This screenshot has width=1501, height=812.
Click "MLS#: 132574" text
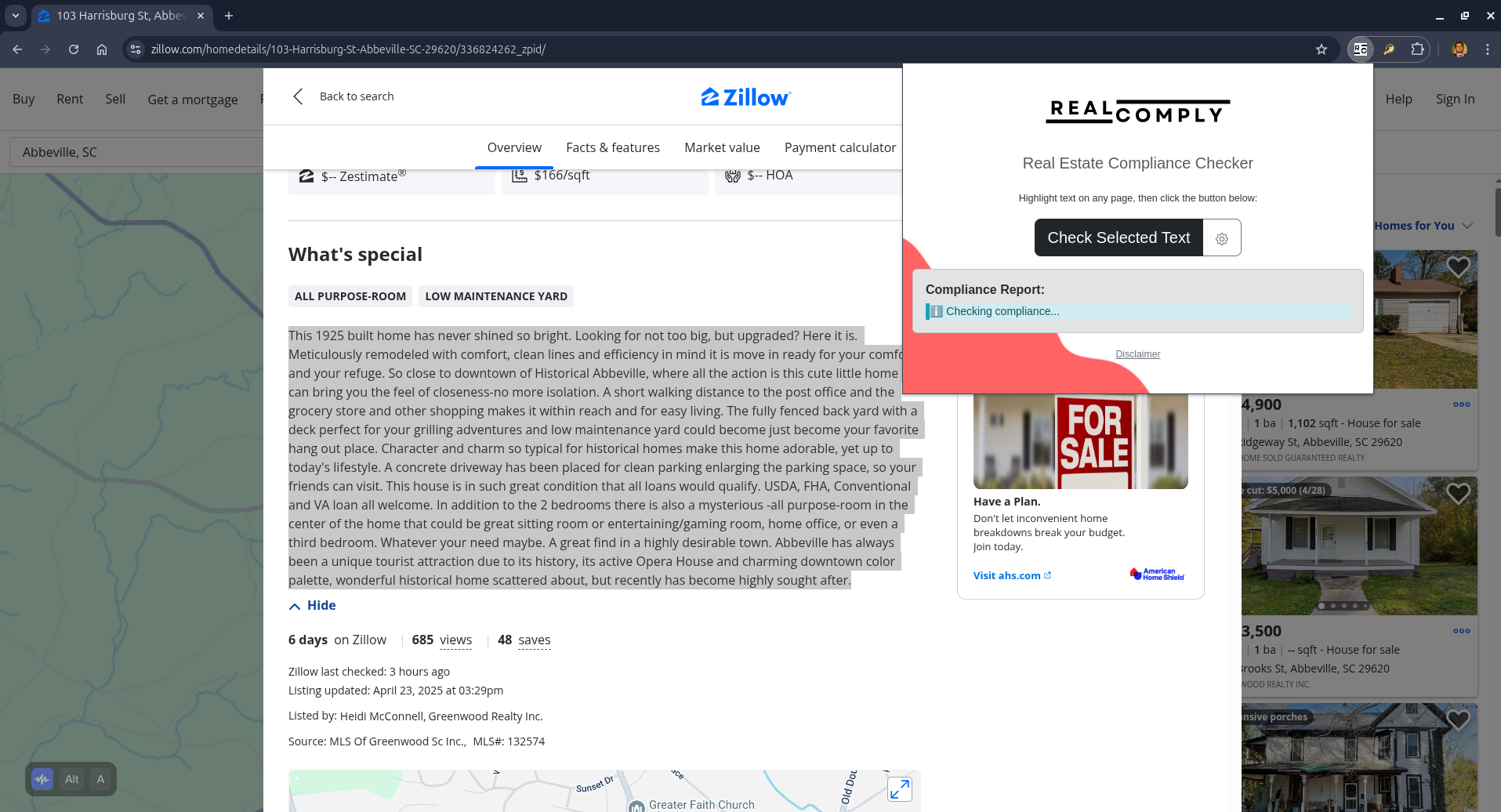(x=509, y=741)
